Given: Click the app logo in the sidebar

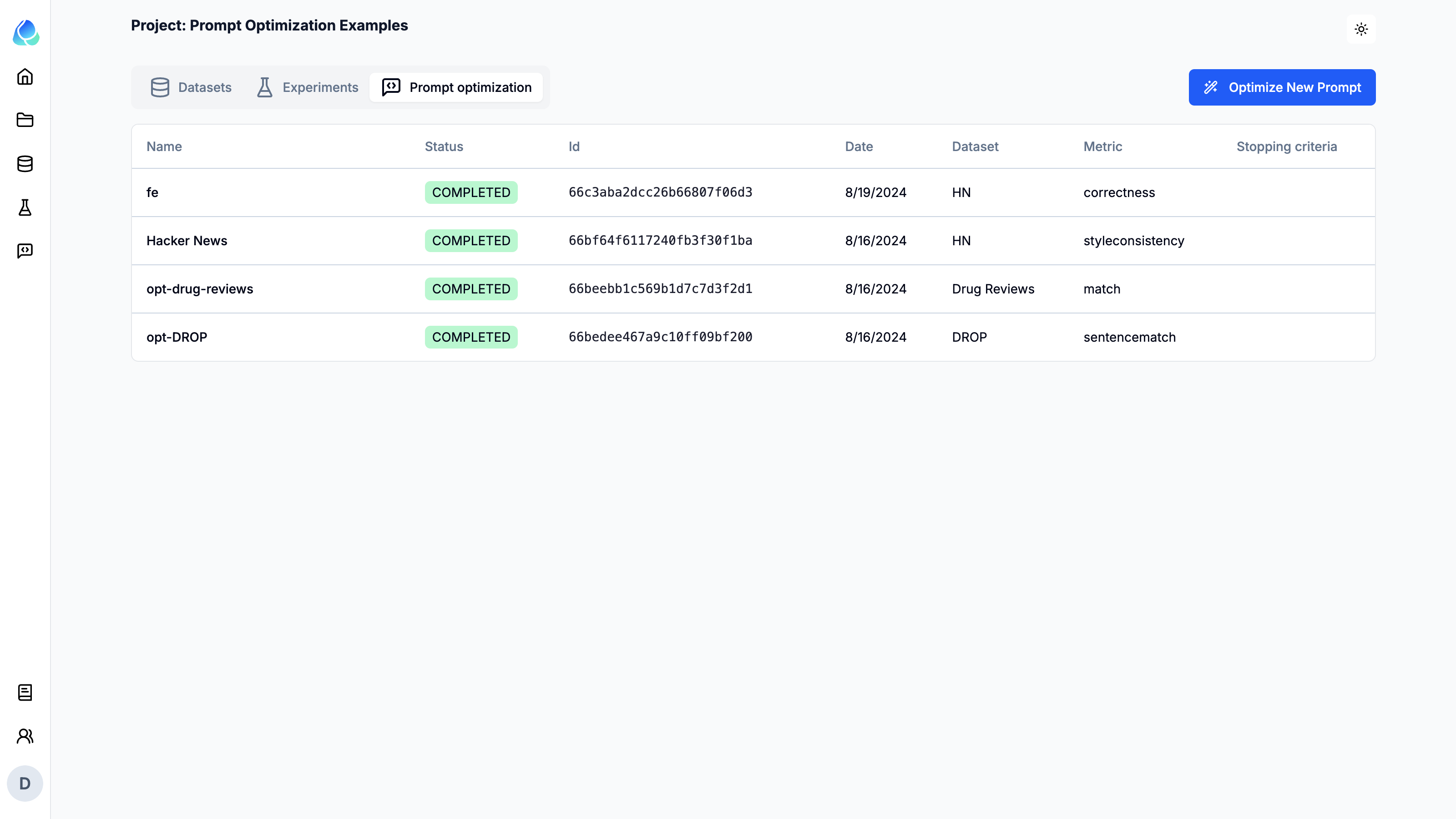Looking at the screenshot, I should [x=25, y=33].
